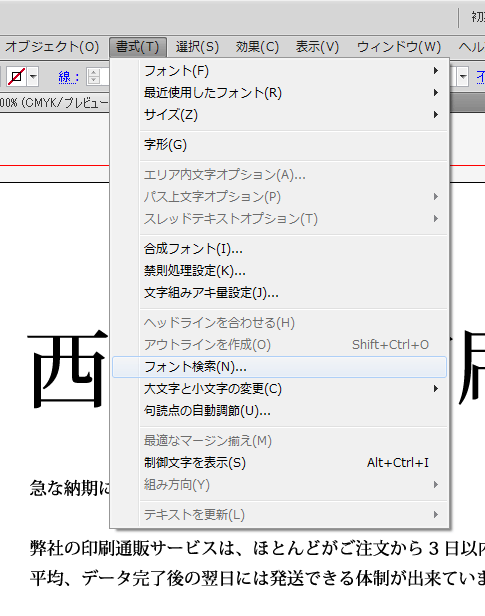Open 合成フォント(I)... dialog
485x616 pixels.
tap(280, 249)
